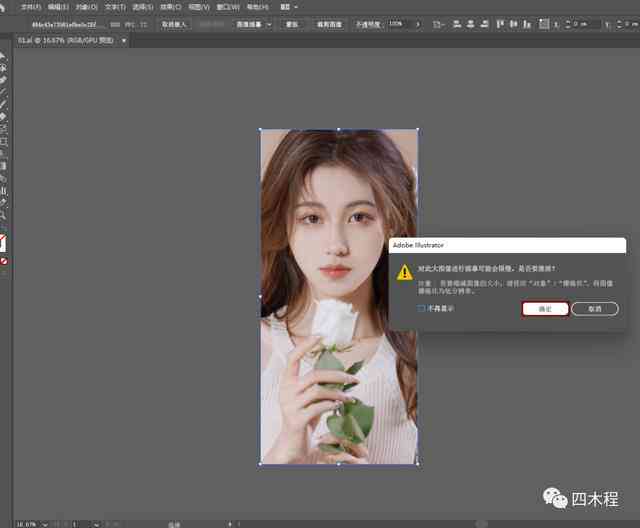
Task: Open the 帮助(H) menu
Action: coord(258,7)
